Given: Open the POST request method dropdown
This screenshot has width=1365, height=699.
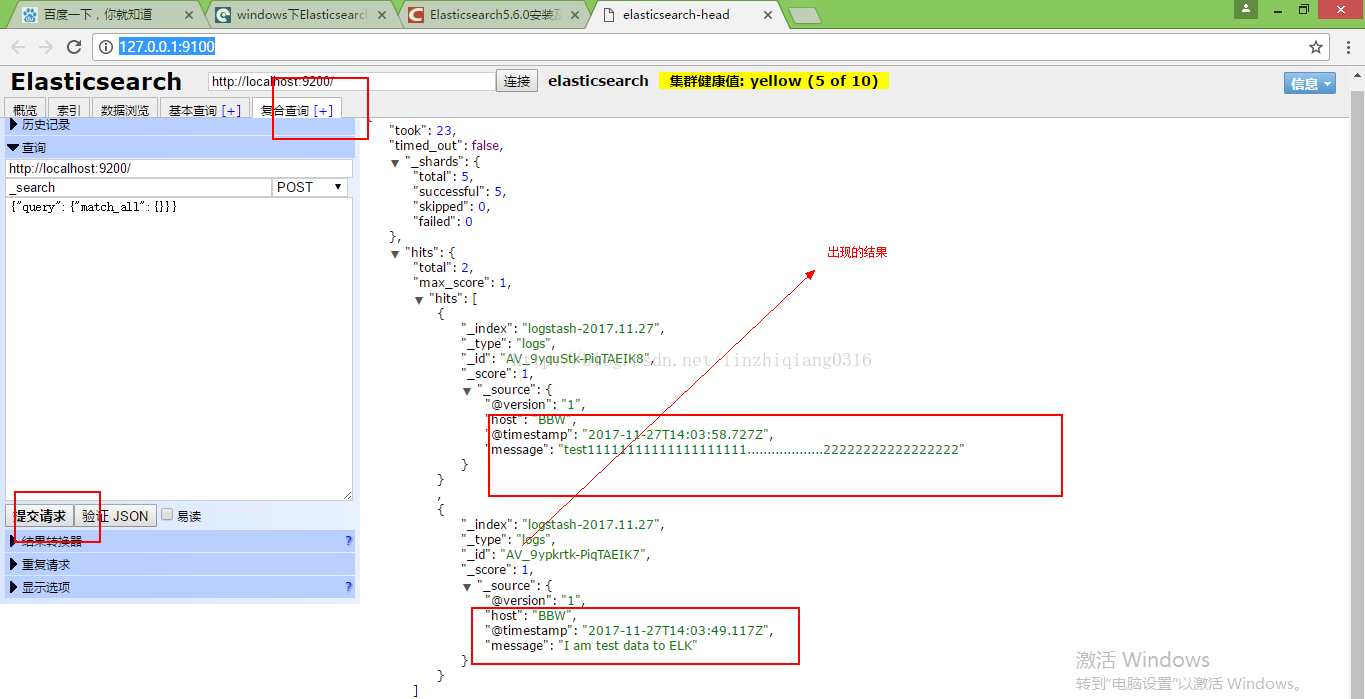Looking at the screenshot, I should [310, 187].
